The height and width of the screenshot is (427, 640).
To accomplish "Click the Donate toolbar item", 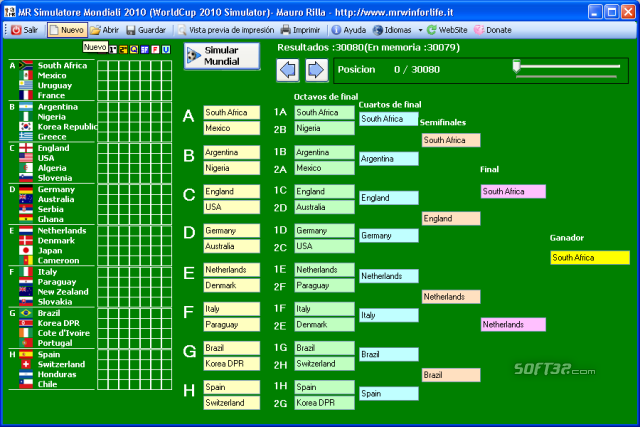I will pyautogui.click(x=493, y=30).
